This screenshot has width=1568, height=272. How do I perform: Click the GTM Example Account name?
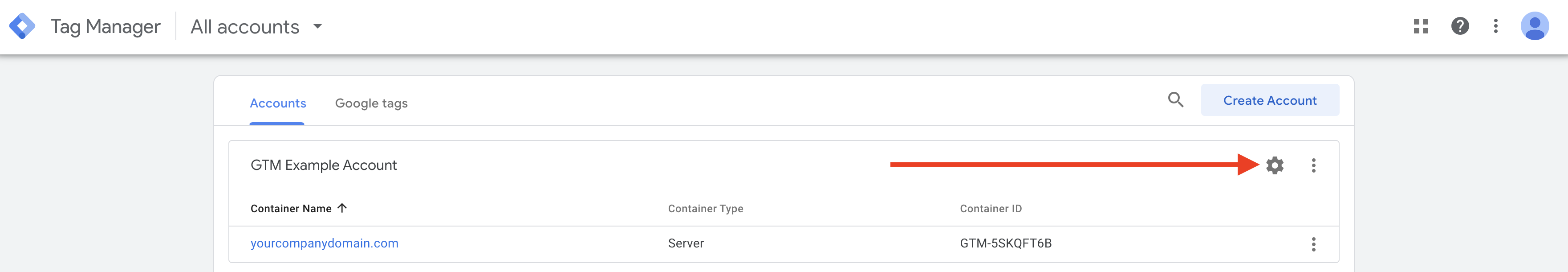[323, 165]
